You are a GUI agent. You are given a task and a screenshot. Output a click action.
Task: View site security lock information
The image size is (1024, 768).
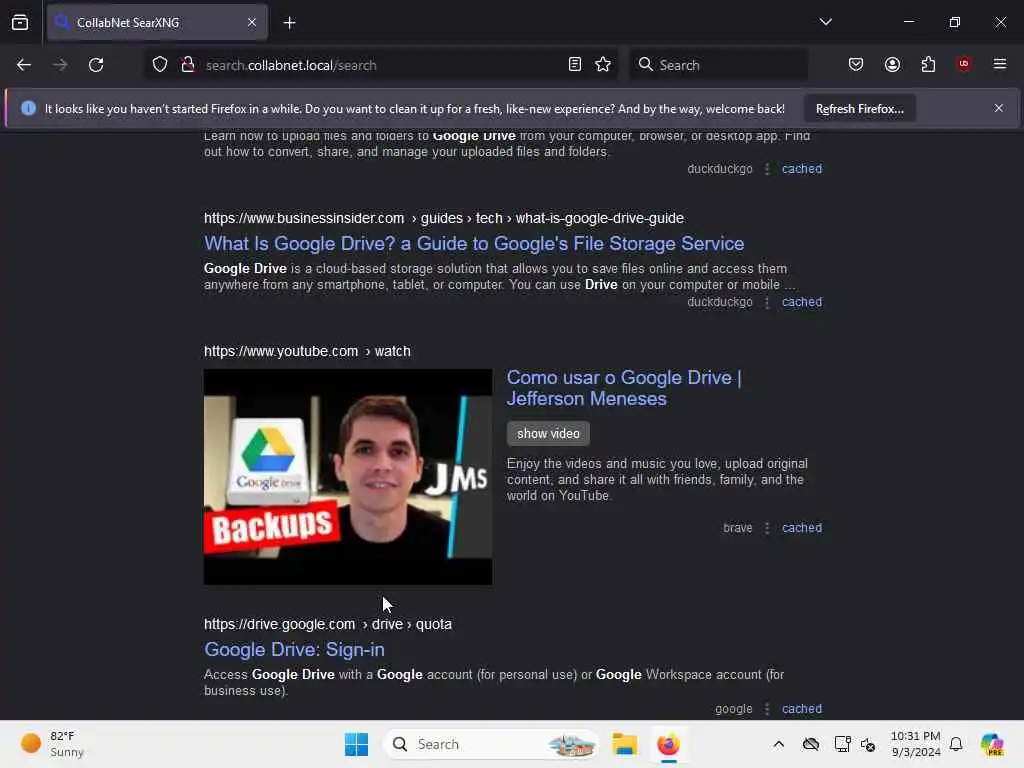(187, 64)
